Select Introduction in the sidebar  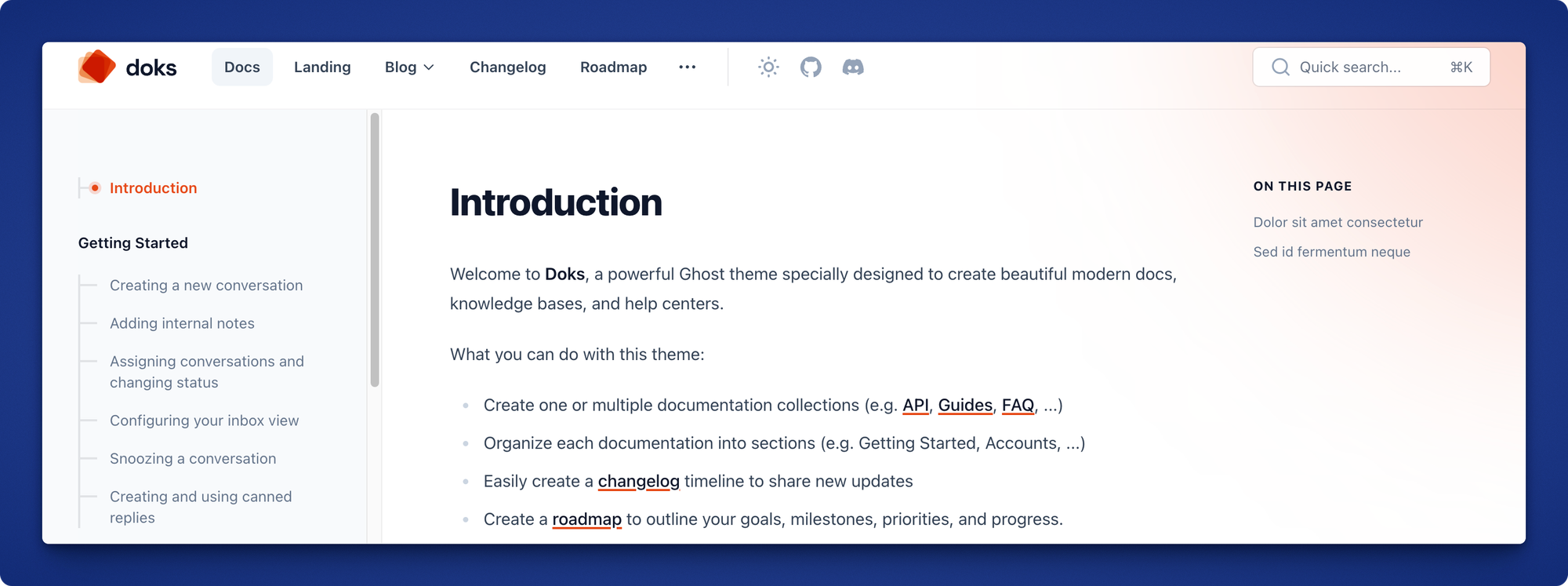click(x=153, y=187)
